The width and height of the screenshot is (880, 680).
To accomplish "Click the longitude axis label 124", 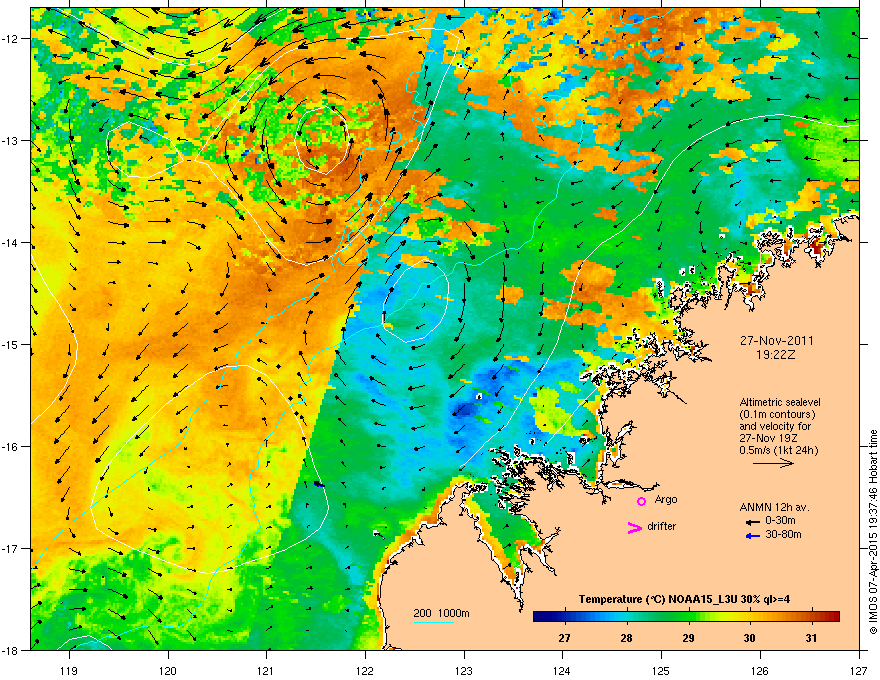I will point(562,670).
